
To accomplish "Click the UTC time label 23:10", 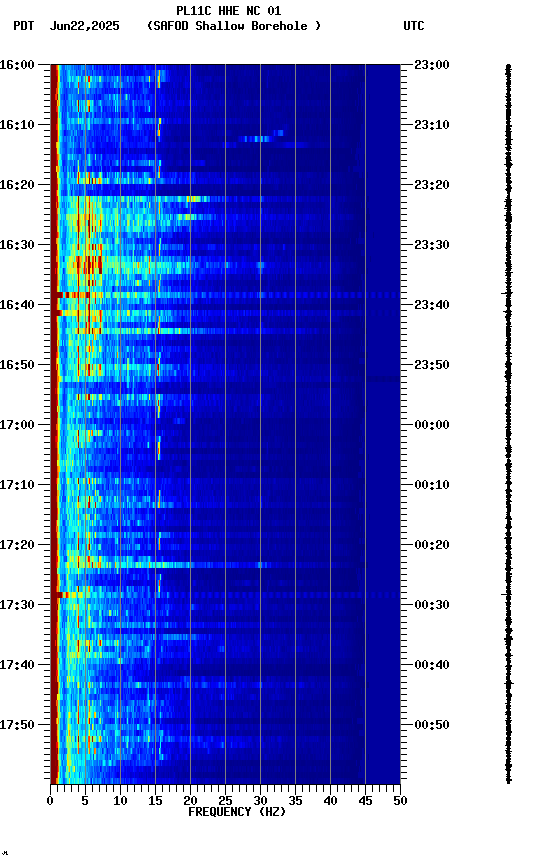I will (x=432, y=125).
